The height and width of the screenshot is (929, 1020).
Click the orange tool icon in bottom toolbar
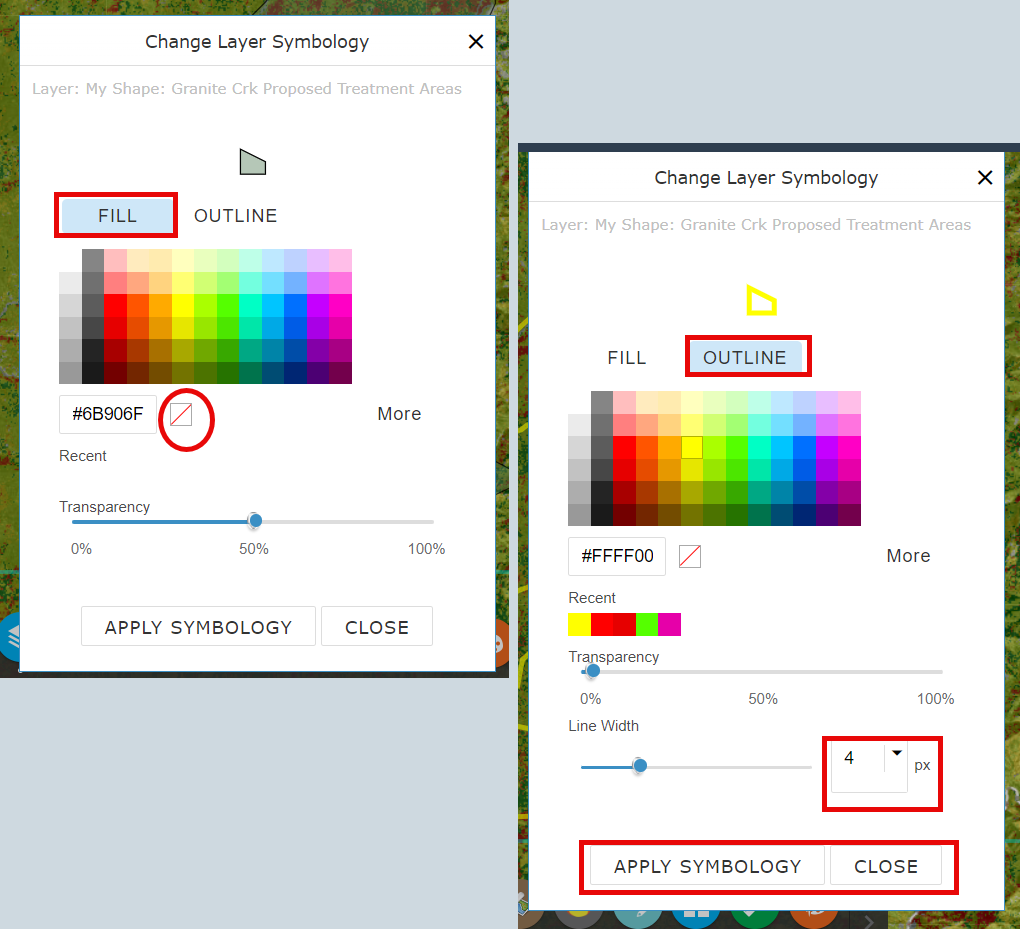(x=812, y=918)
